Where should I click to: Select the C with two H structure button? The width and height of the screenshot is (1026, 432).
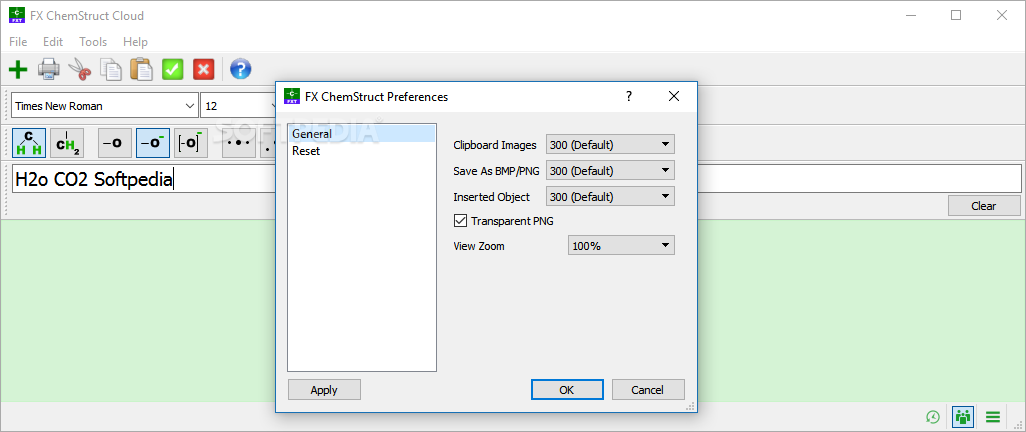tap(29, 143)
